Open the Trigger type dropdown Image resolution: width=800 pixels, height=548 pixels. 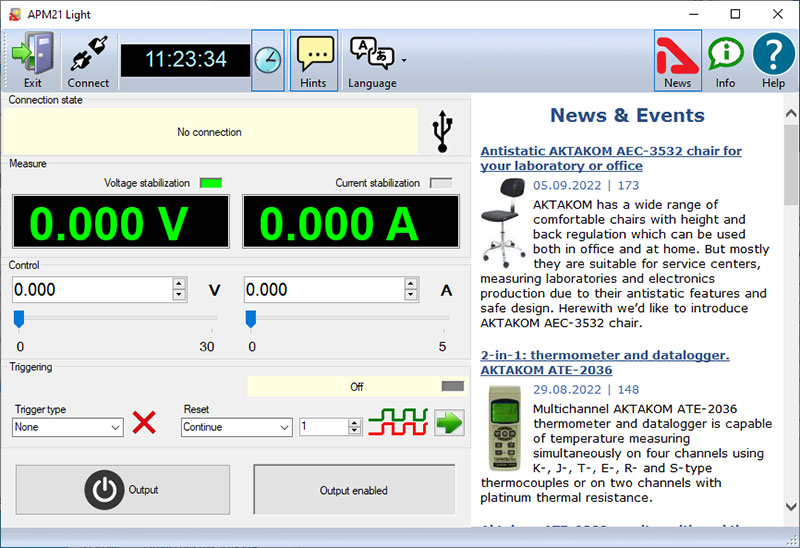tap(67, 427)
